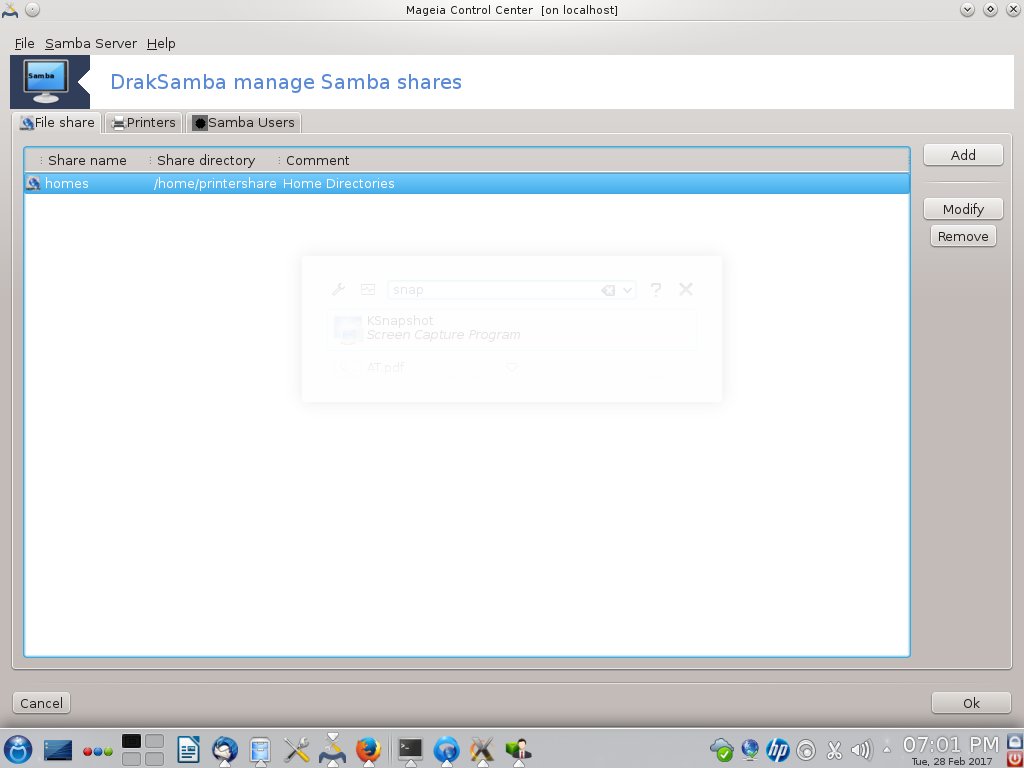Viewport: 1024px width, 768px height.
Task: Open the Klipper scissors clipboard icon
Action: [834, 750]
